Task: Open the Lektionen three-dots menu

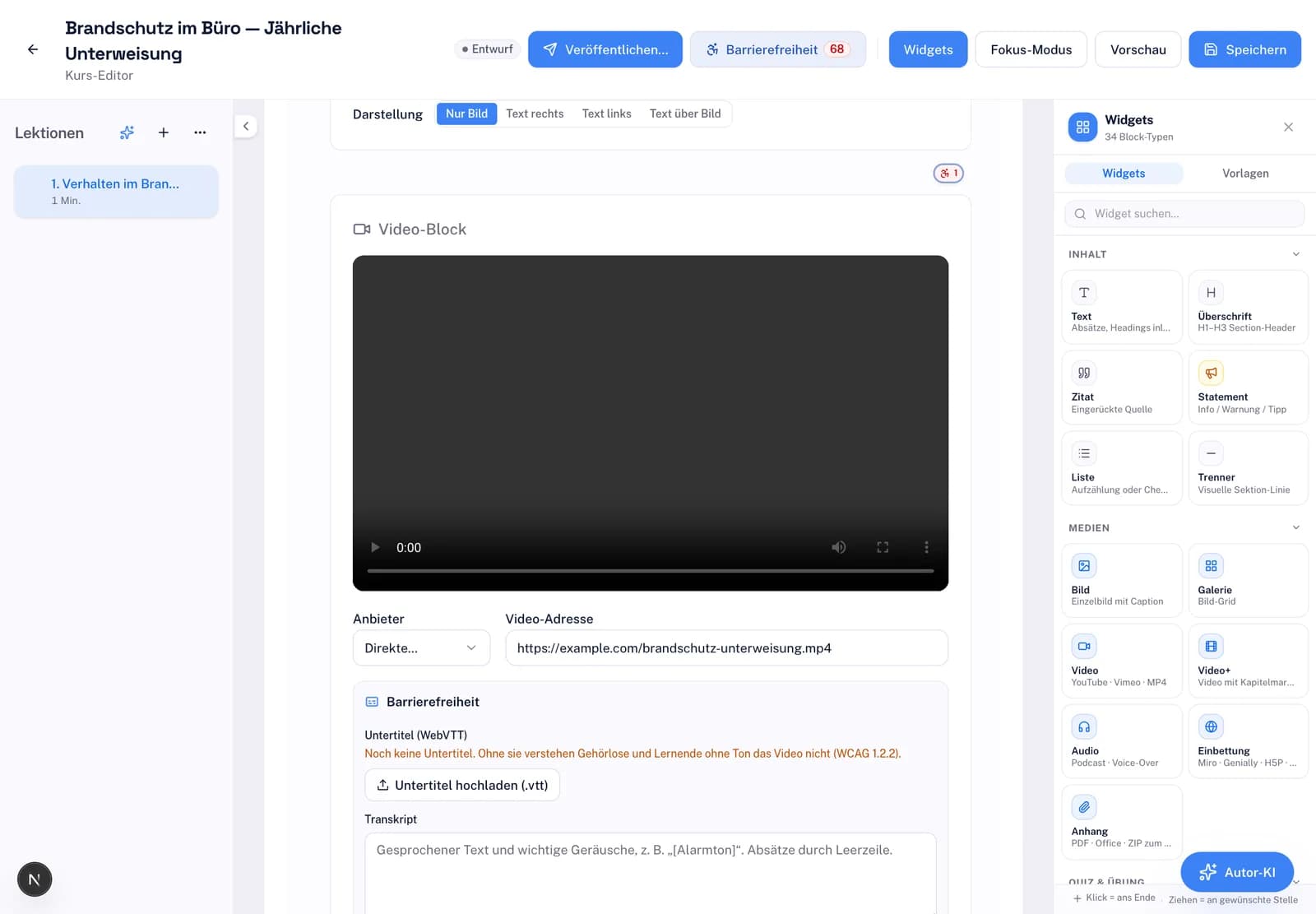Action: 200,132
